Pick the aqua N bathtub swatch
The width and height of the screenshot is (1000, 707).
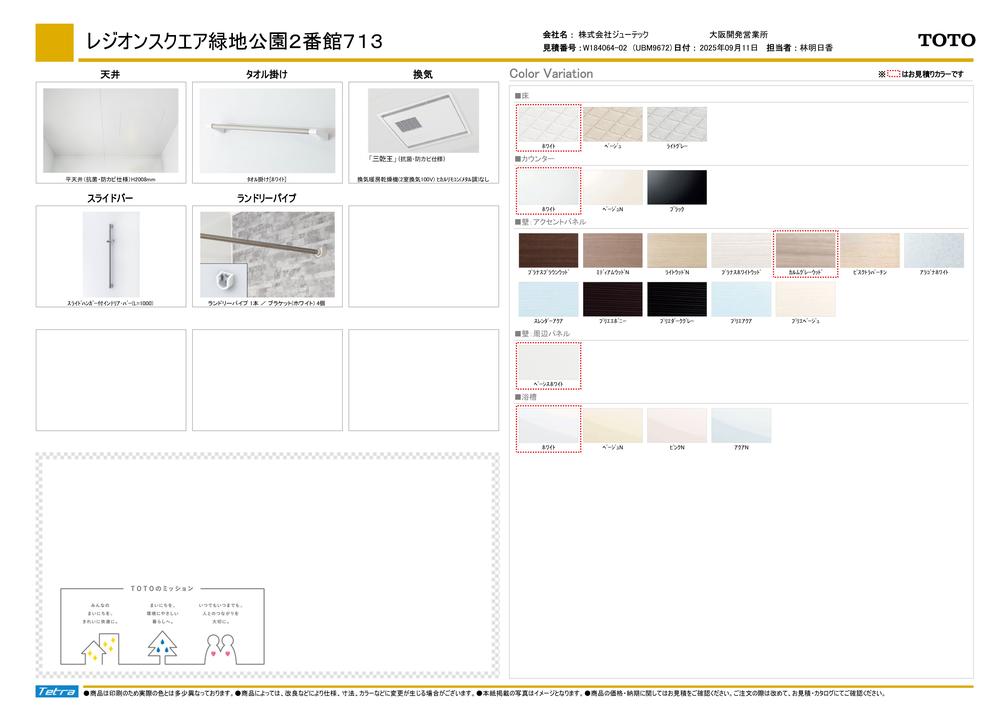click(x=740, y=425)
